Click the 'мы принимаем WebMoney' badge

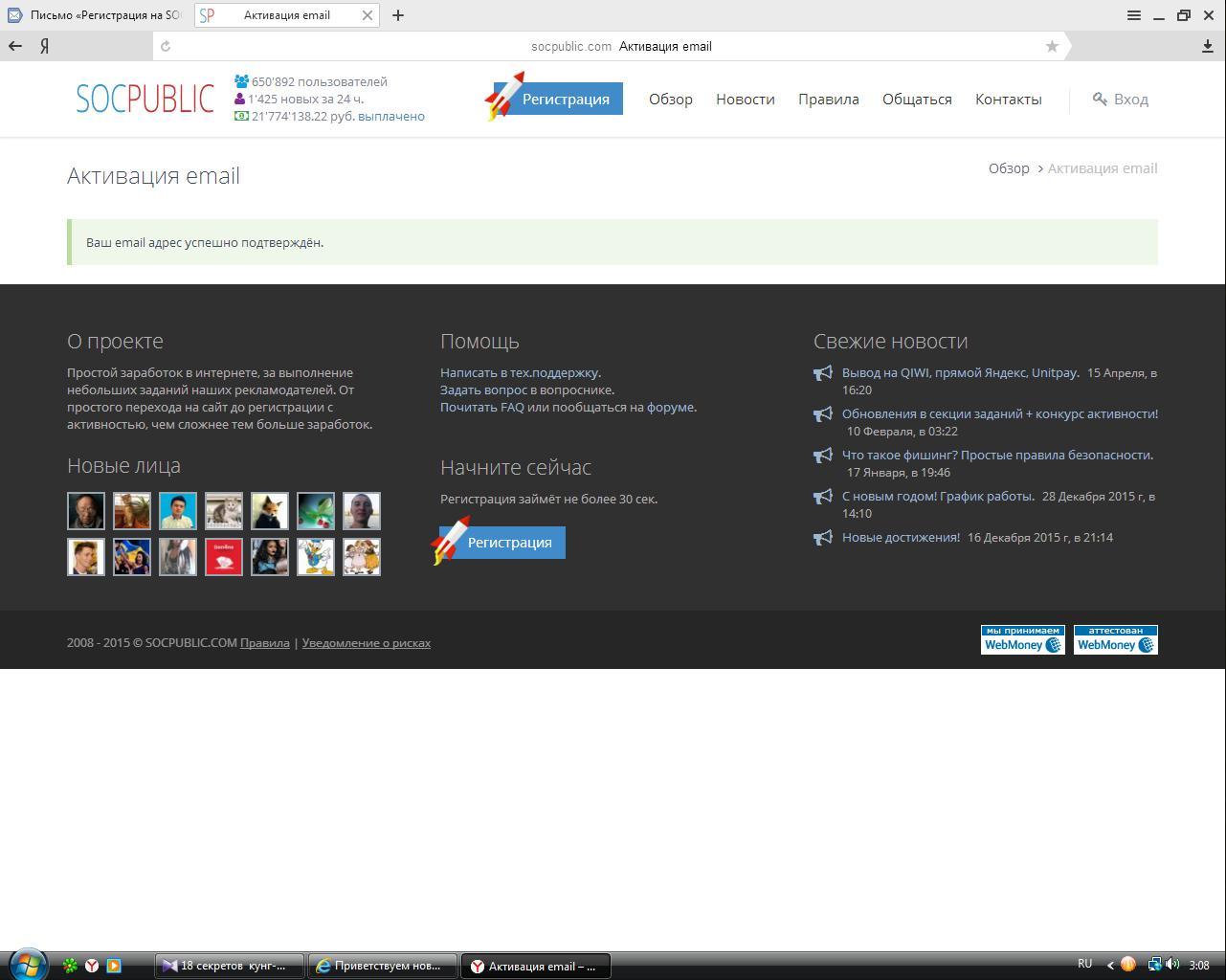point(1023,639)
